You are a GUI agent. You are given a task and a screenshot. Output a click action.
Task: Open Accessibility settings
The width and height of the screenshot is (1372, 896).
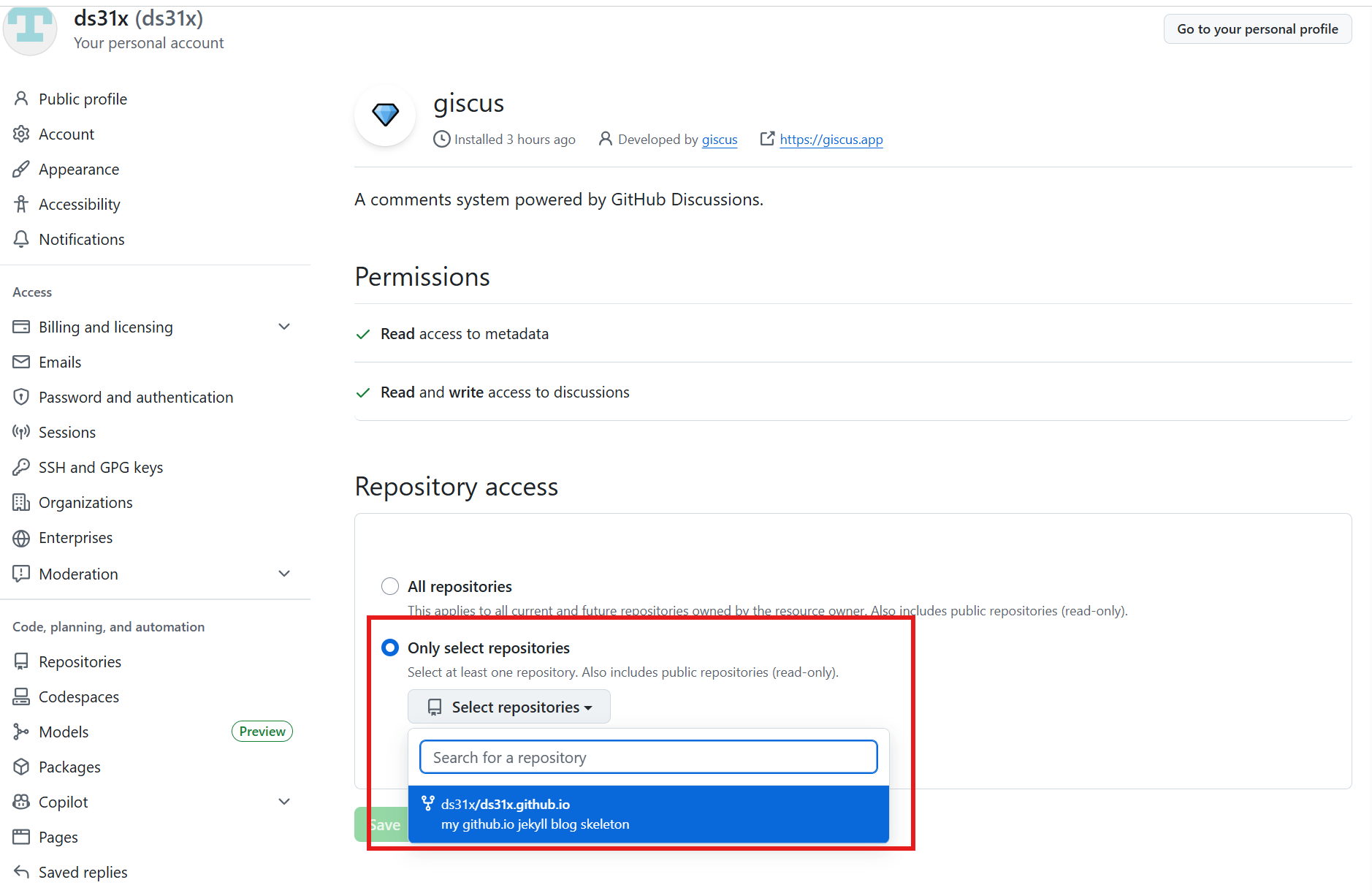[80, 204]
